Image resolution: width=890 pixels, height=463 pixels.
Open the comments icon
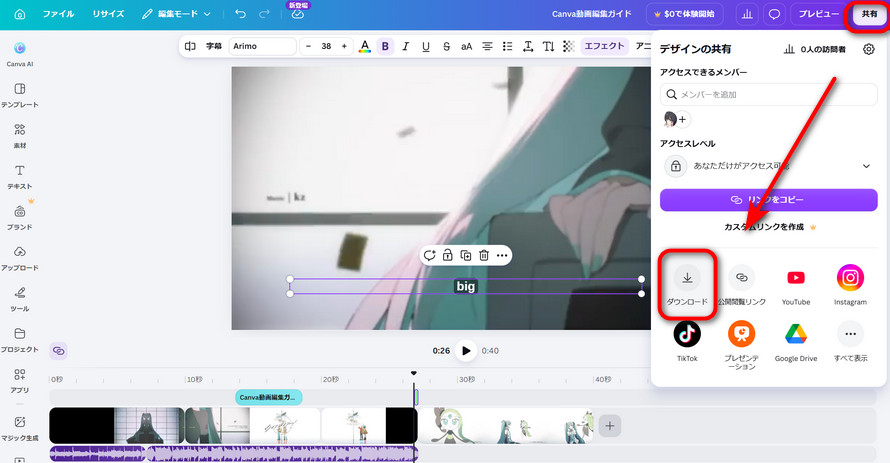tap(774, 14)
